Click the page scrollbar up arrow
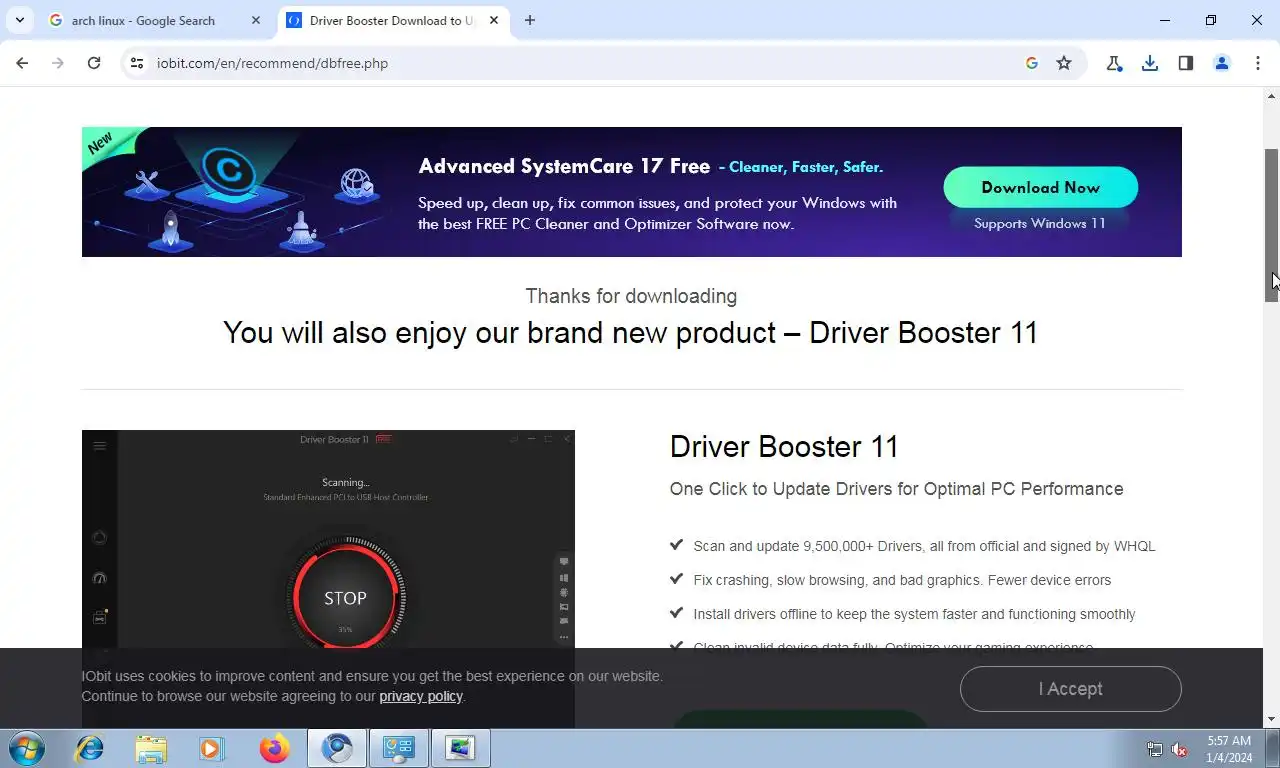The image size is (1280, 768). pos(1272,96)
